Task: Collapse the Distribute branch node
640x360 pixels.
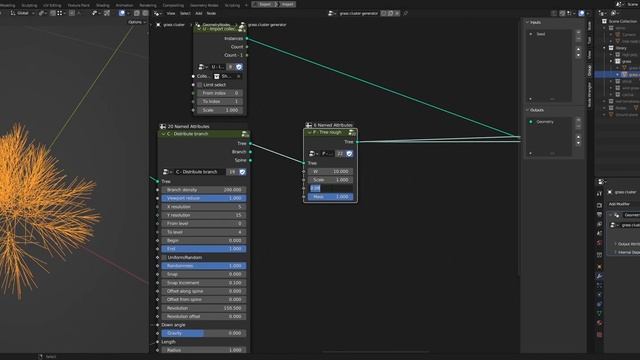Action: (164, 134)
